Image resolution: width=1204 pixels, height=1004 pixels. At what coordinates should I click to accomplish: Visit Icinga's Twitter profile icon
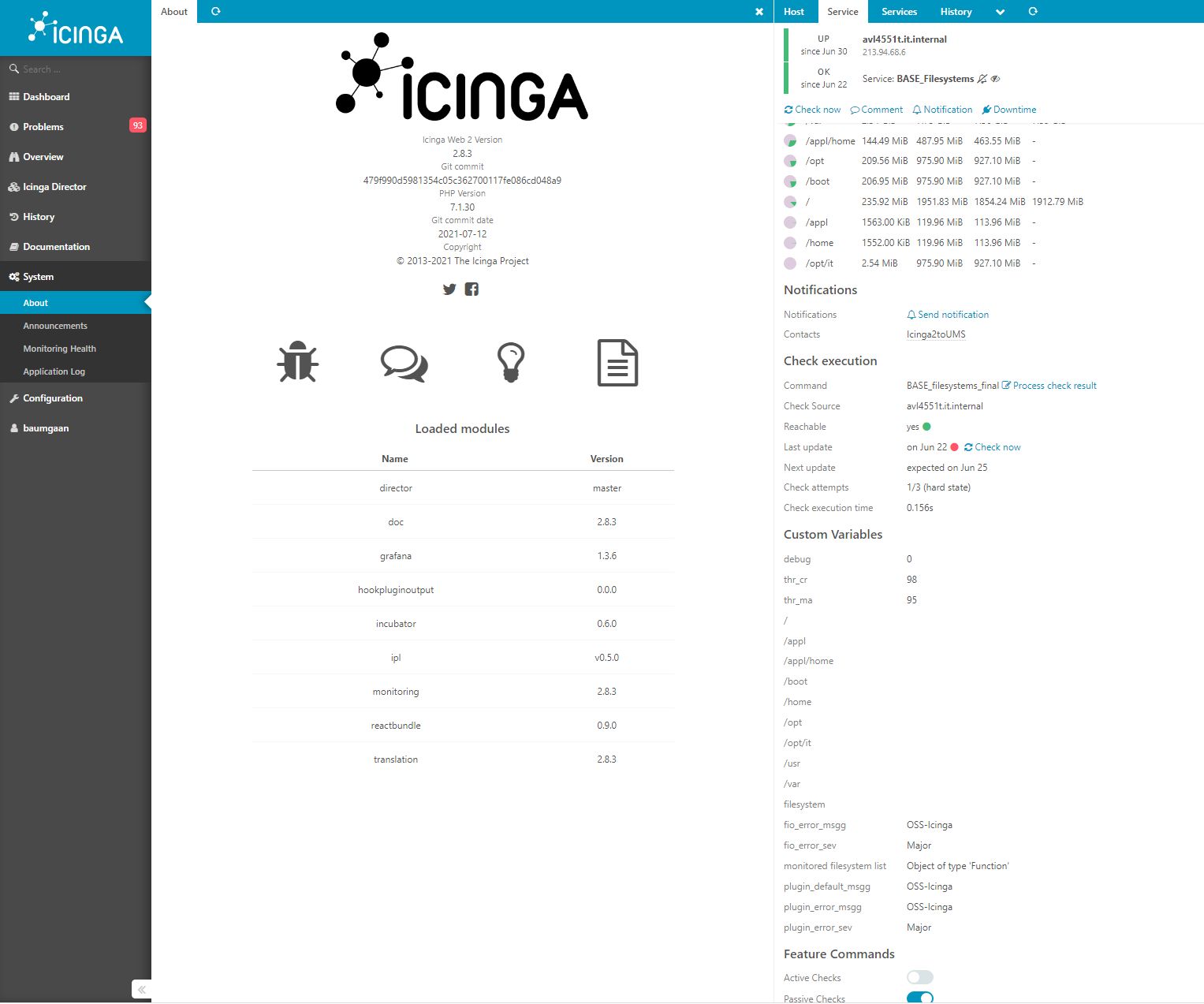pyautogui.click(x=449, y=289)
